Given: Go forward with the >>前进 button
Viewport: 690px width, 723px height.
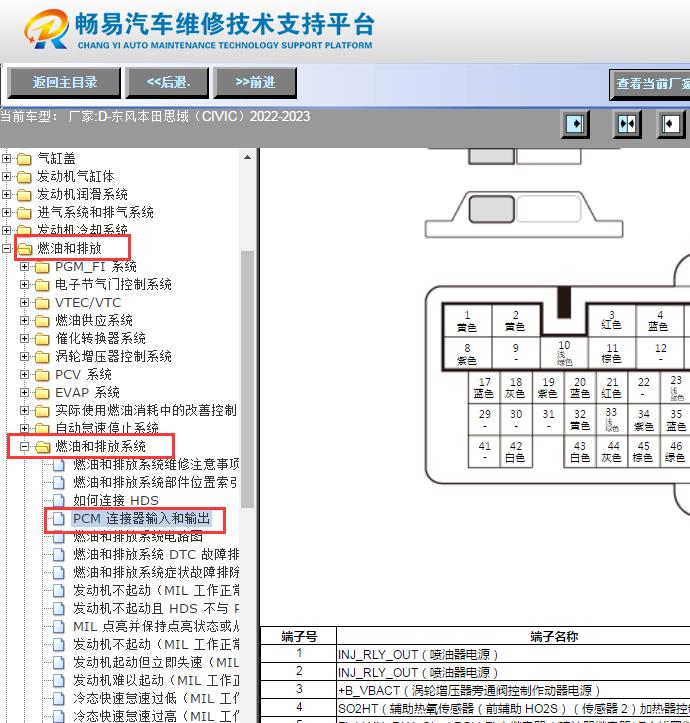Looking at the screenshot, I should pos(255,83).
